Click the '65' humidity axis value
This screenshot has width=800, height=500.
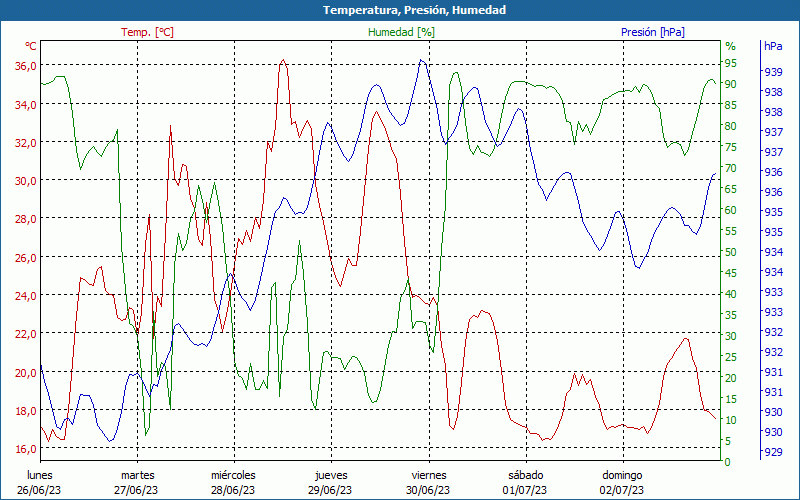(x=731, y=189)
